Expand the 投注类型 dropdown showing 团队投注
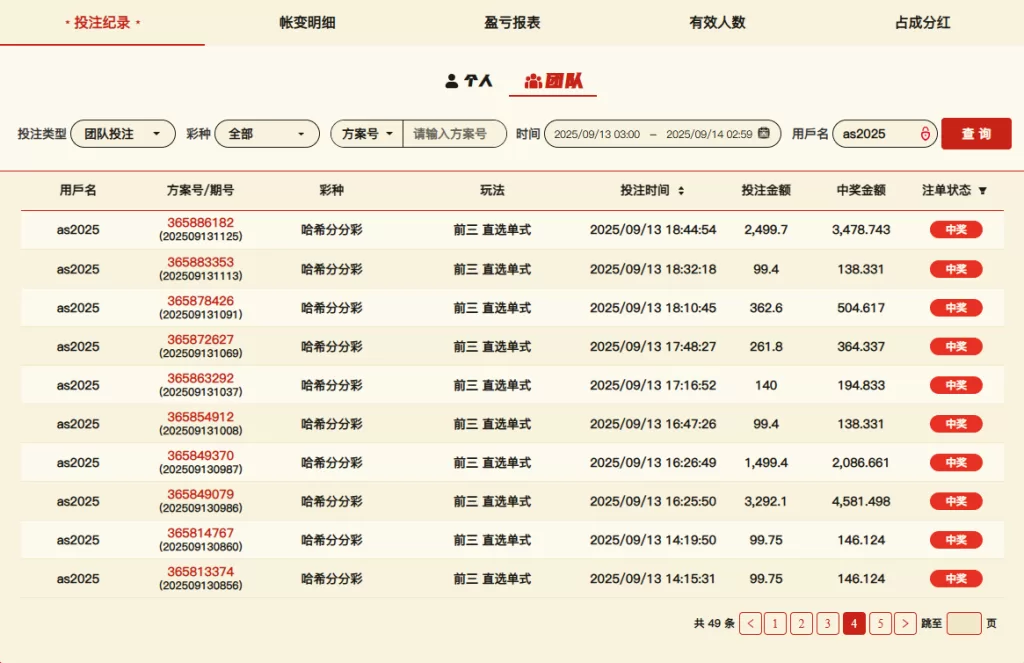The height and width of the screenshot is (663, 1024). tap(122, 133)
